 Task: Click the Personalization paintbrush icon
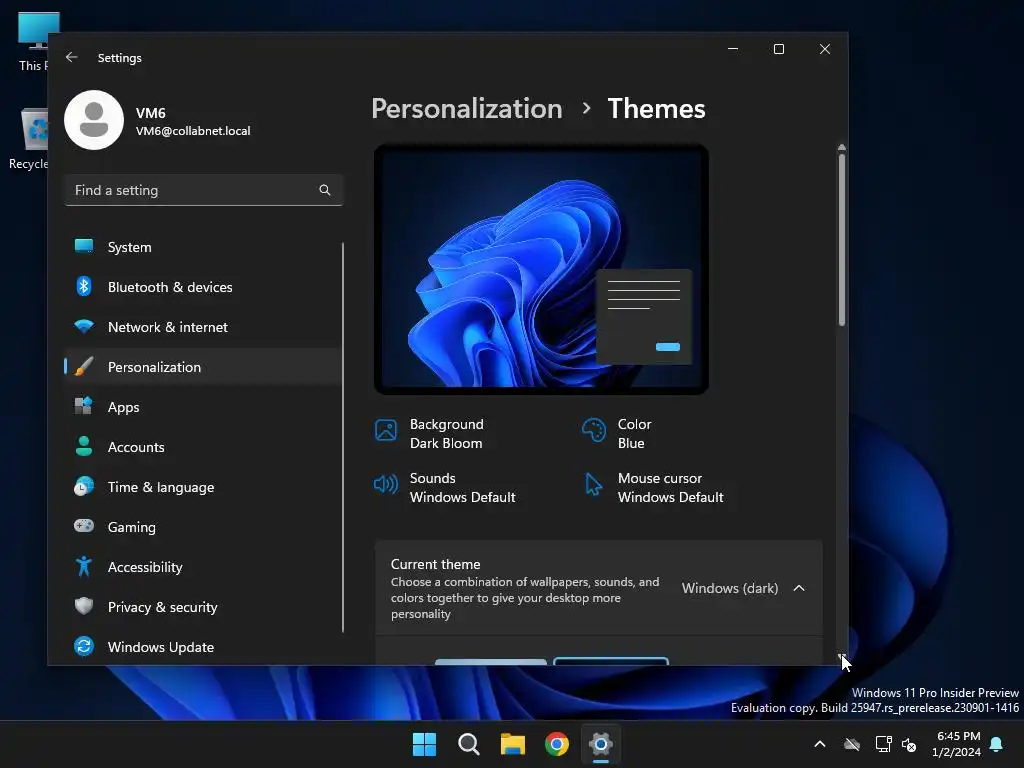[x=84, y=366]
